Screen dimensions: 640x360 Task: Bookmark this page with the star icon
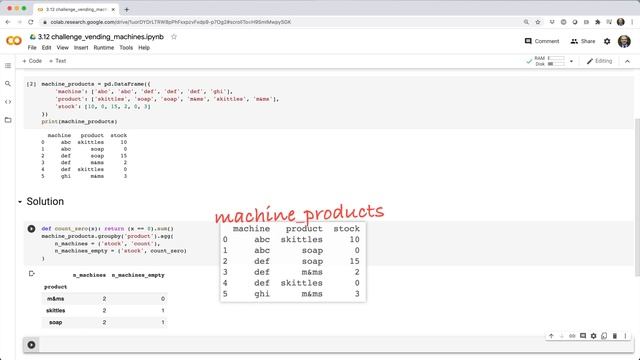point(538,22)
